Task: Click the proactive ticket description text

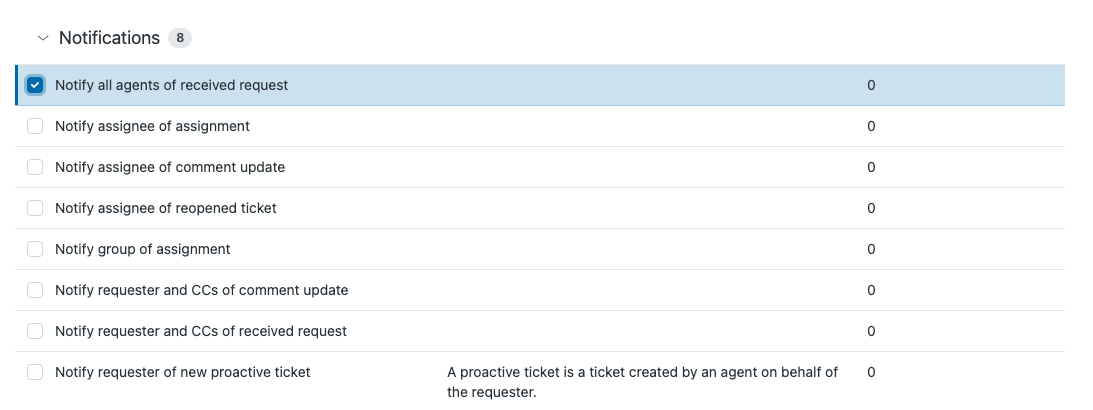Action: pos(642,381)
